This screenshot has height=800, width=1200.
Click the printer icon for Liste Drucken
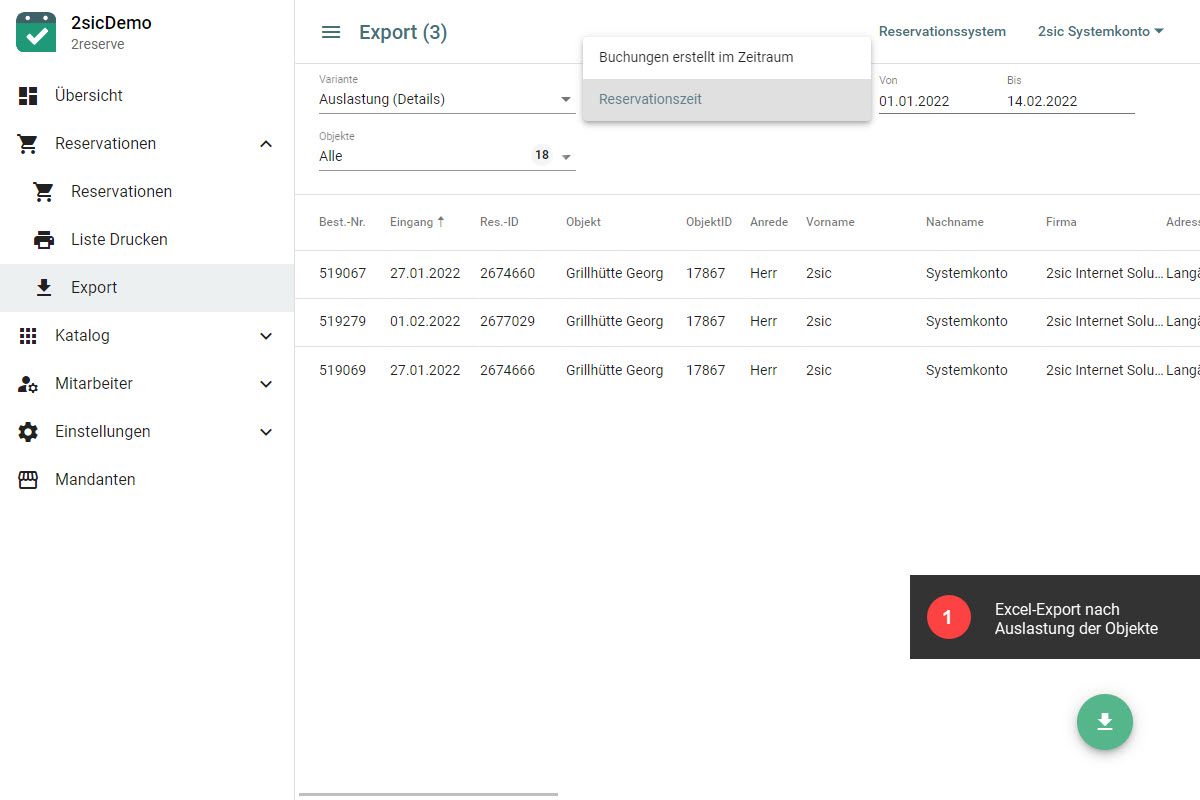click(44, 240)
